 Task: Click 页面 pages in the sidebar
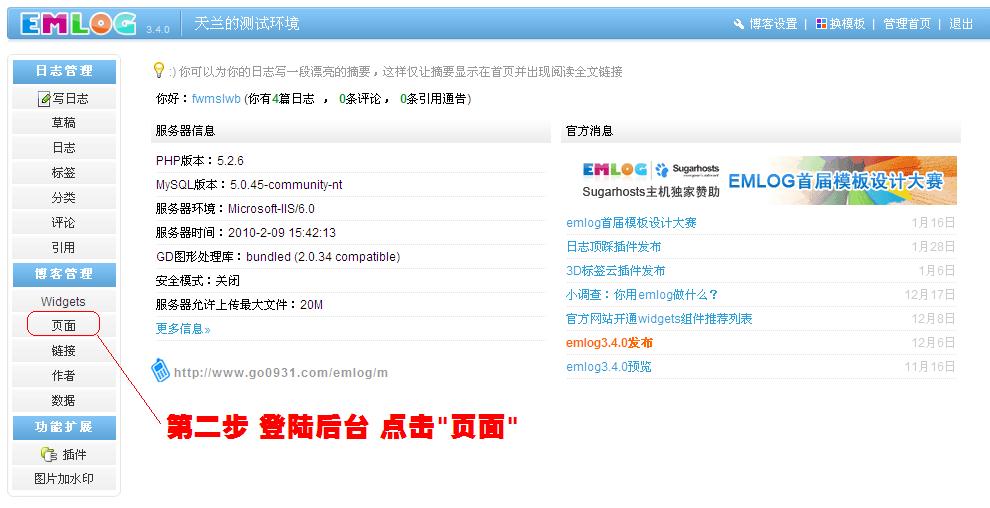(x=64, y=326)
